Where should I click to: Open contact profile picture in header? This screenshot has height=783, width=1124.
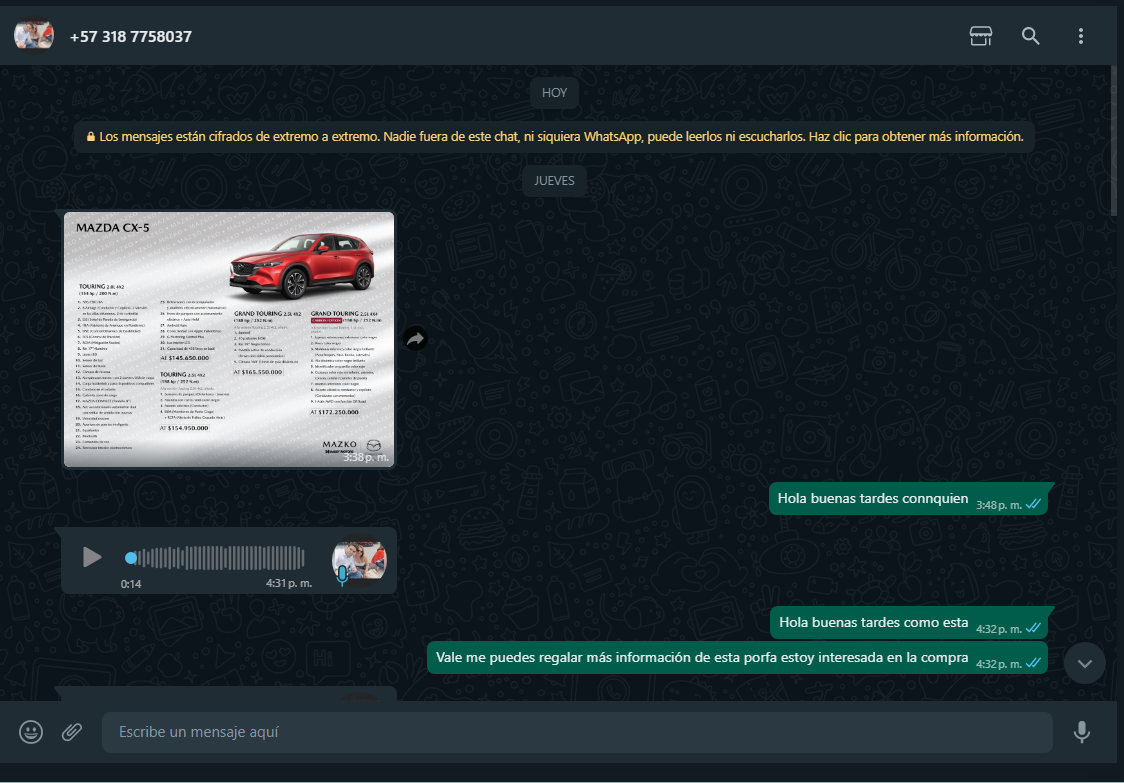34,36
